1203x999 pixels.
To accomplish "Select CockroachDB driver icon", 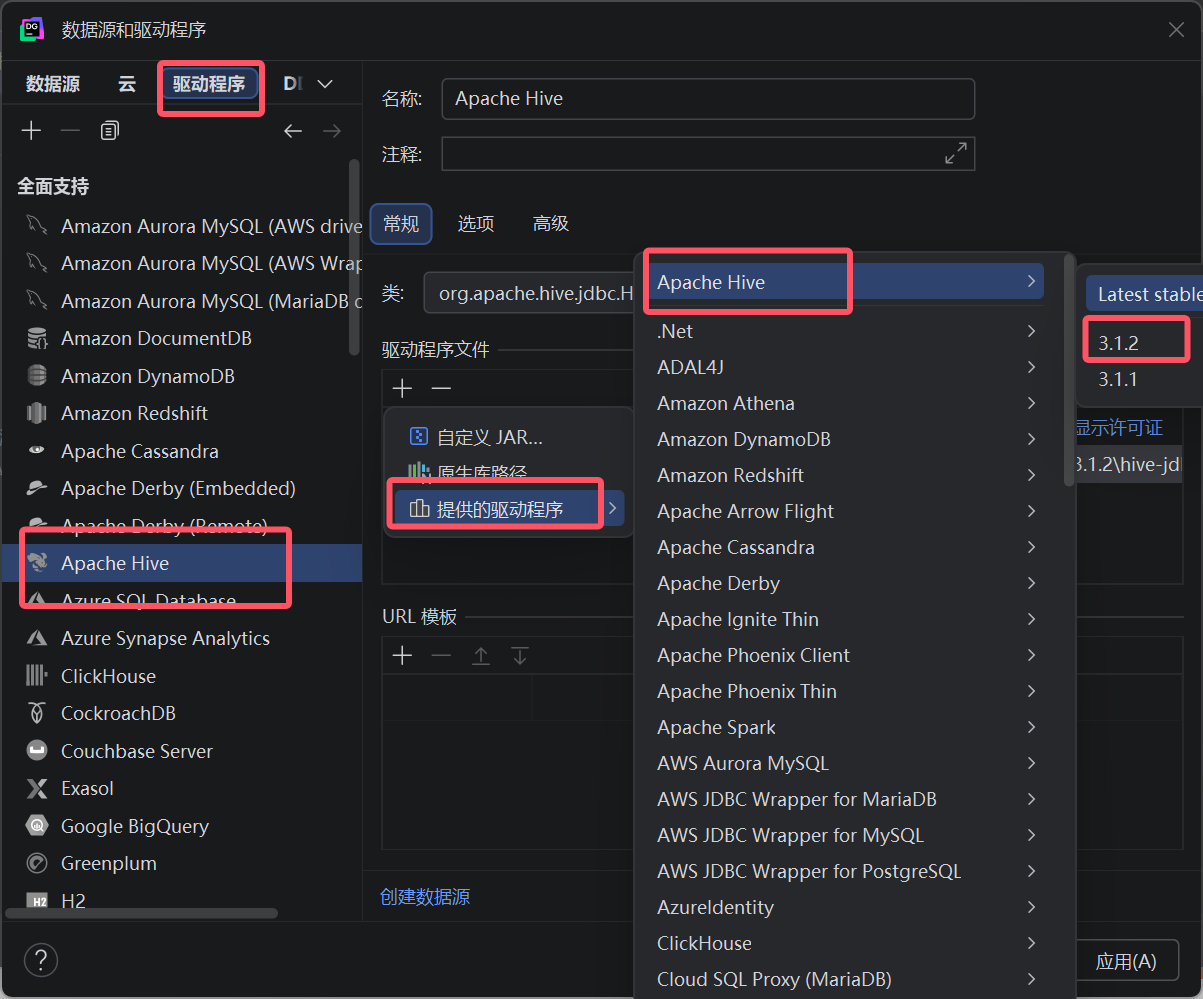I will coord(37,713).
